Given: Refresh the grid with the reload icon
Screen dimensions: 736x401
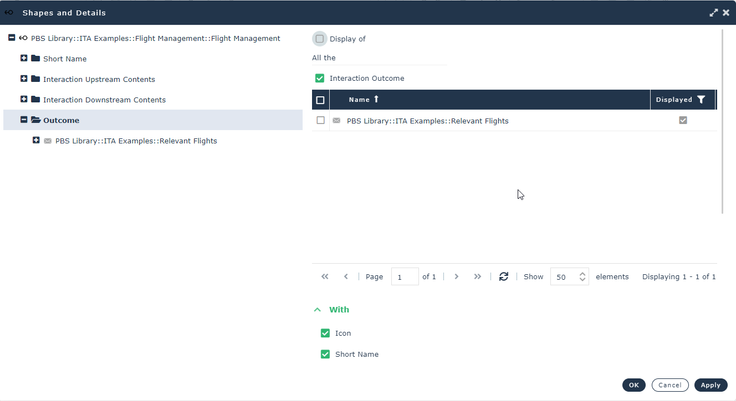Looking at the screenshot, I should point(504,277).
